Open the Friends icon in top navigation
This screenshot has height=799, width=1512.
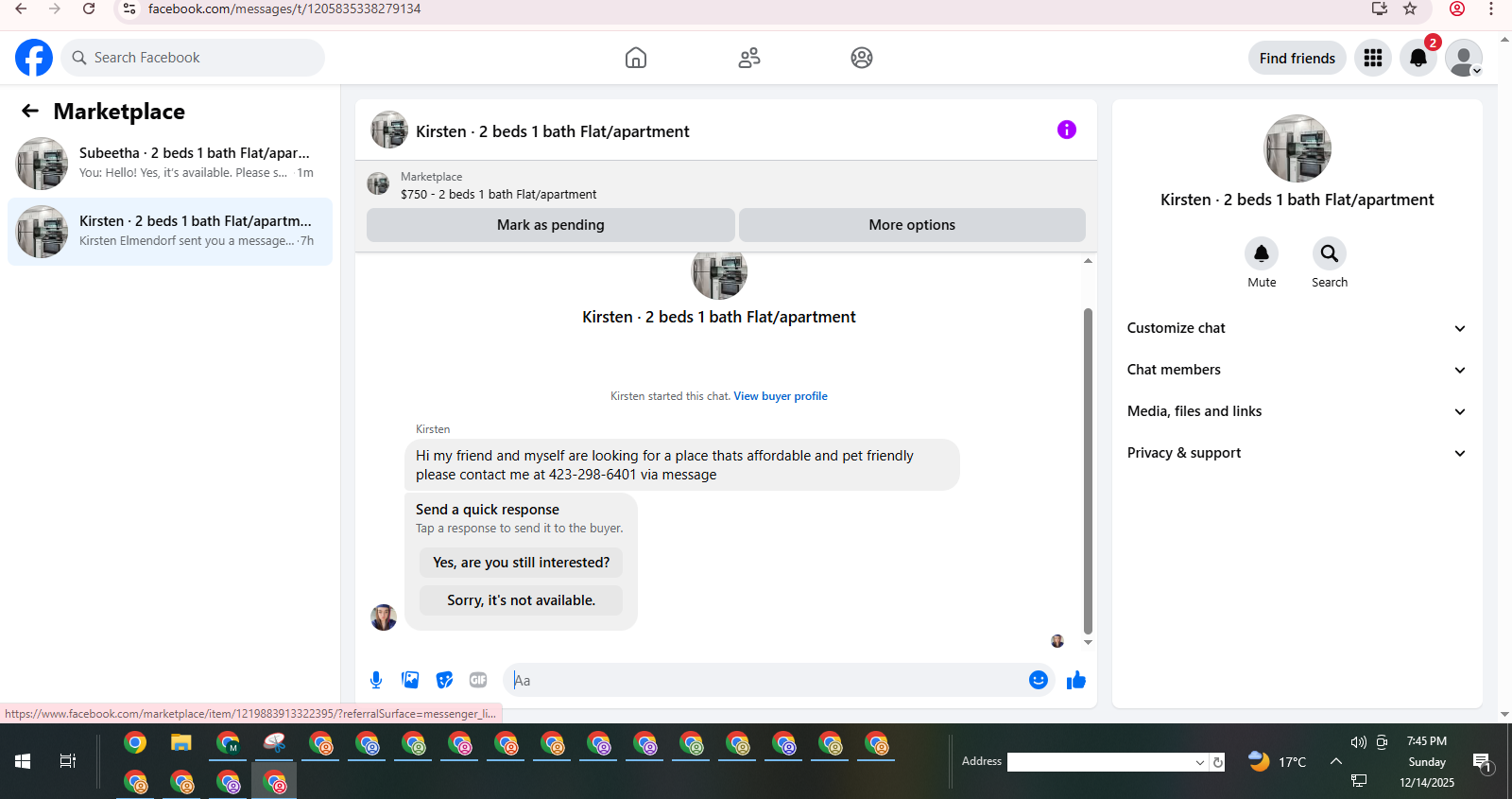click(x=749, y=58)
